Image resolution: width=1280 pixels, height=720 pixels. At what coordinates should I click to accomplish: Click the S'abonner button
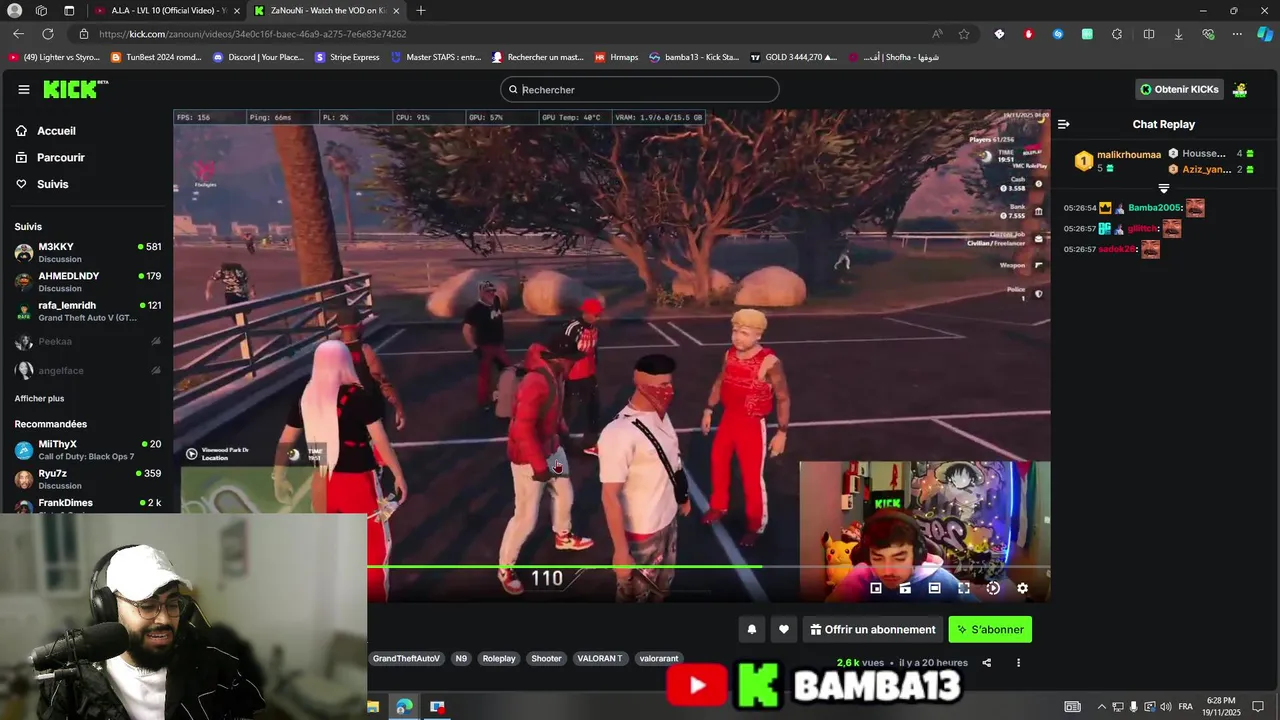[990, 629]
